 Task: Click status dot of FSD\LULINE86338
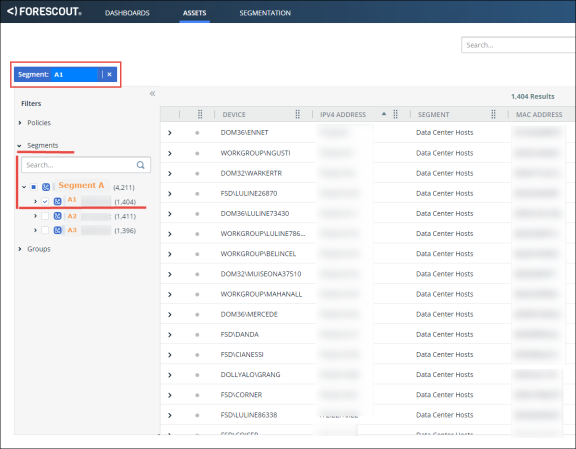point(197,415)
